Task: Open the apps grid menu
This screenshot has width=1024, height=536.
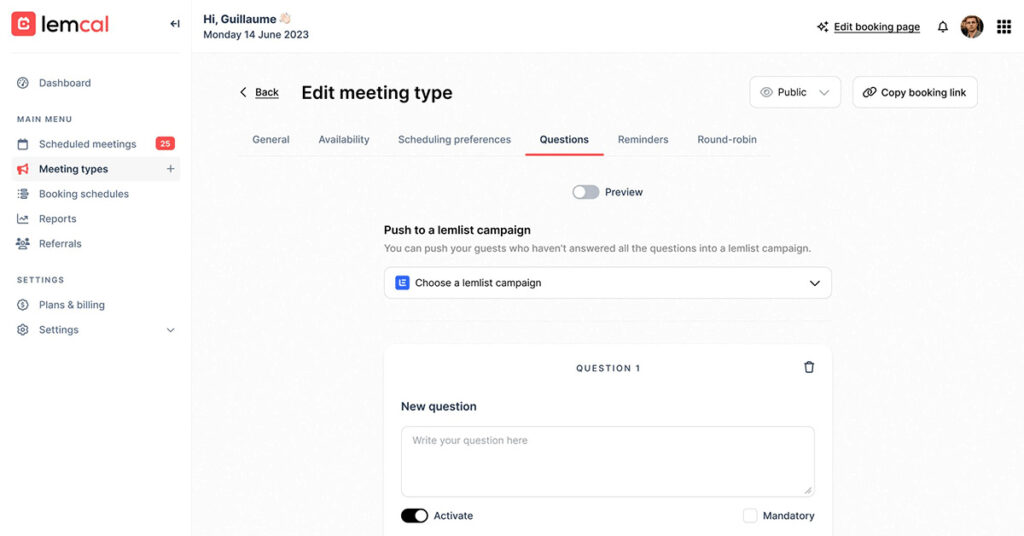Action: 1004,27
